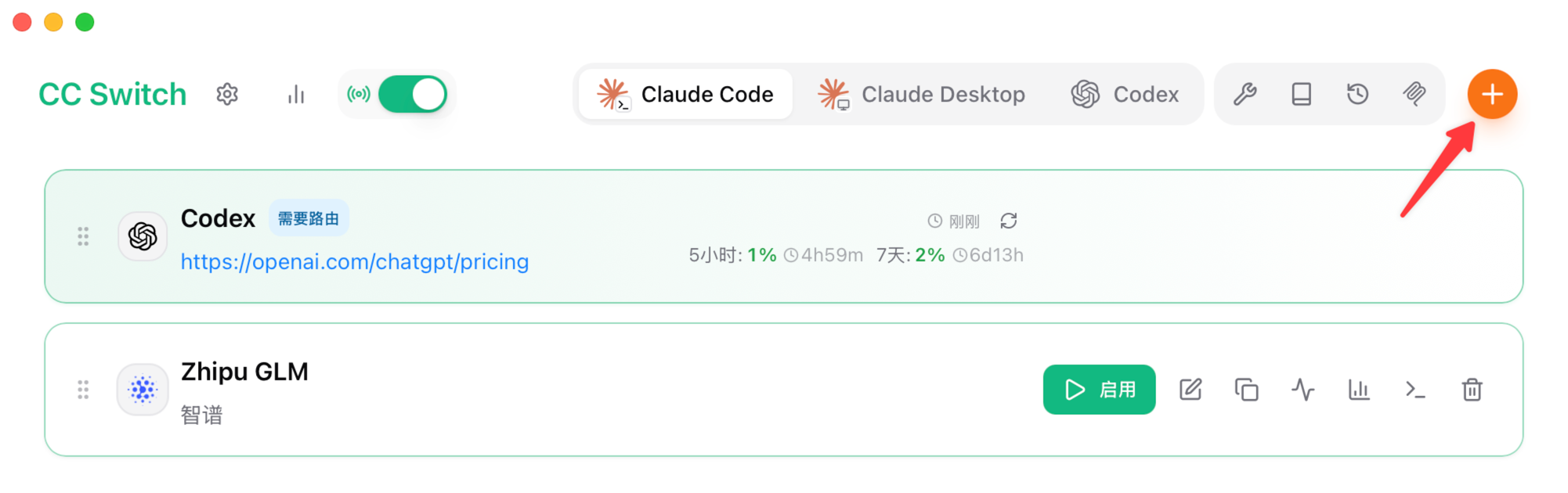
Task: Switch to the Claude Desktop tab
Action: pyautogui.click(x=921, y=95)
